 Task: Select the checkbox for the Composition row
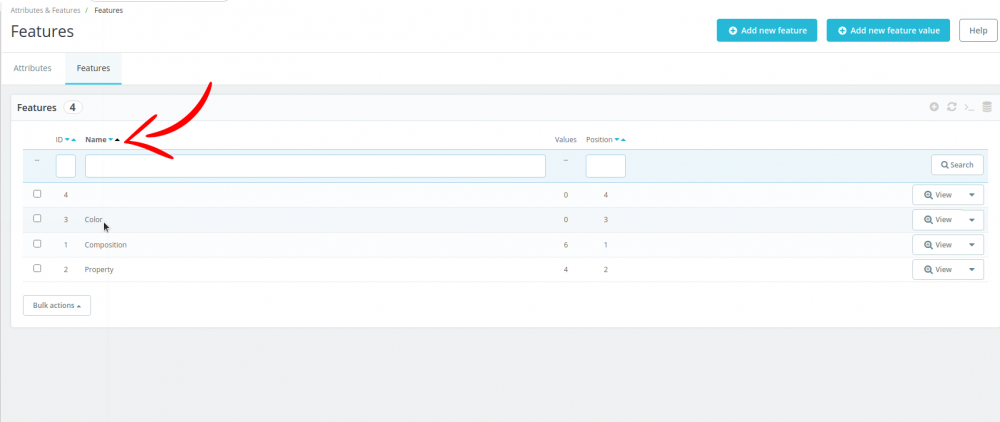pyautogui.click(x=37, y=244)
